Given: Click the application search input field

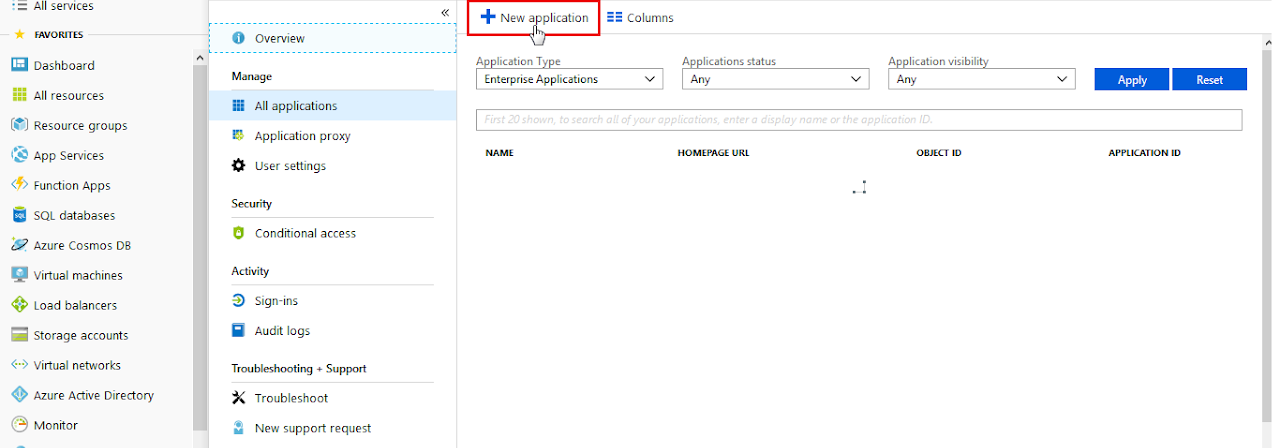Looking at the screenshot, I should [859, 120].
